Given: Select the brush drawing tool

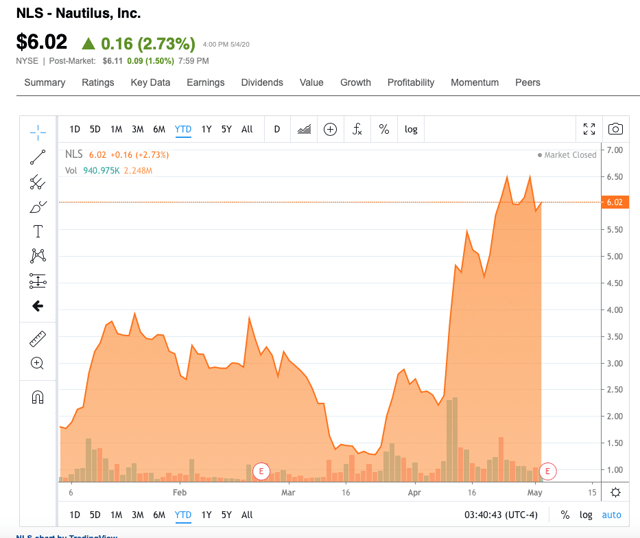Looking at the screenshot, I should 38,207.
